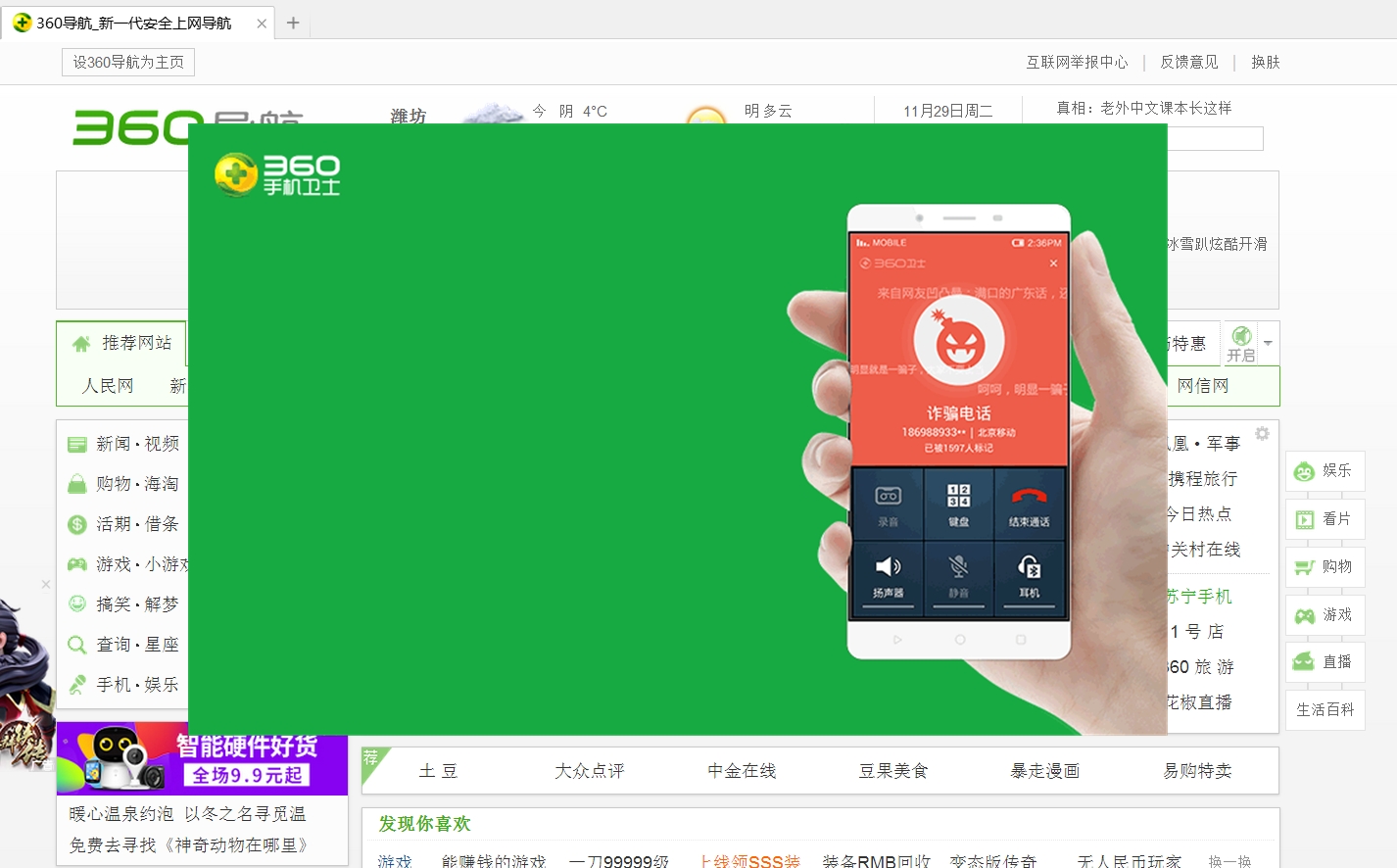Click 看片 sidebar button

[1325, 519]
